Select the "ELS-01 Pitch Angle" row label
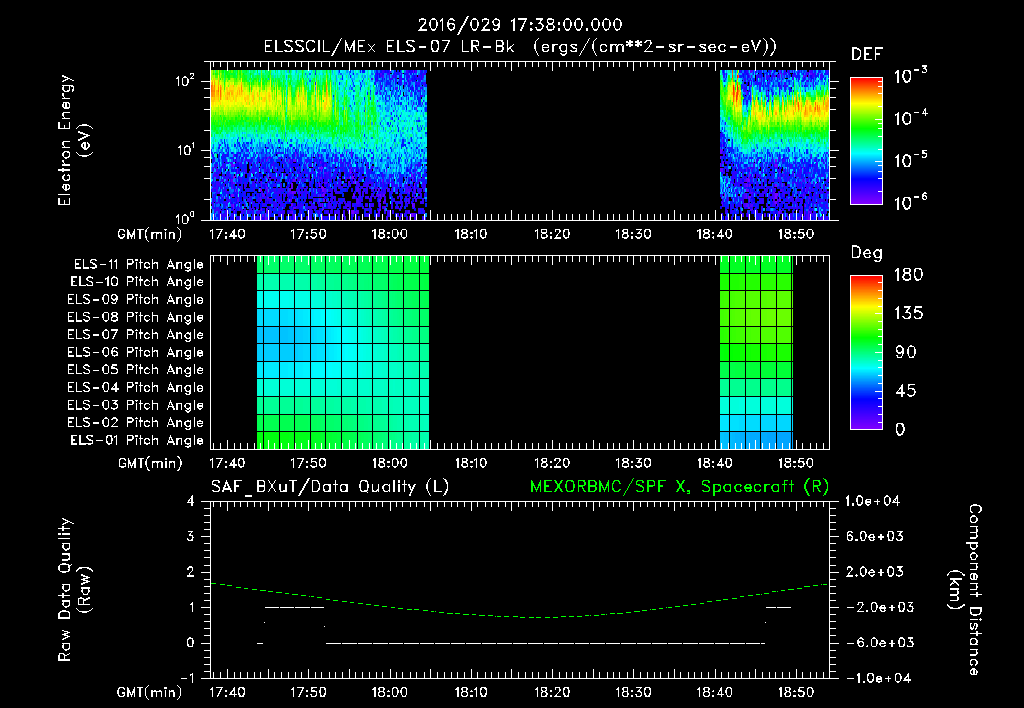Viewport: 1024px width, 708px height. tap(137, 440)
